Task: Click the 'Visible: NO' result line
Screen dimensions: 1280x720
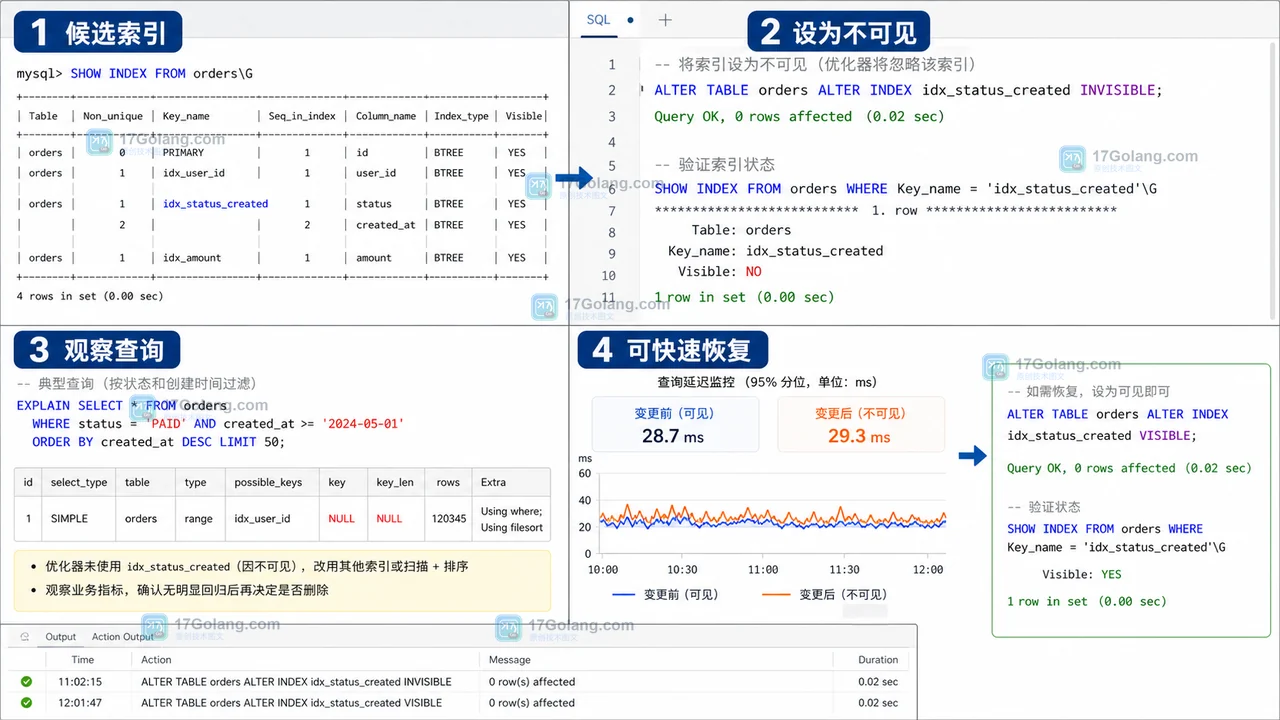Action: tap(719, 271)
